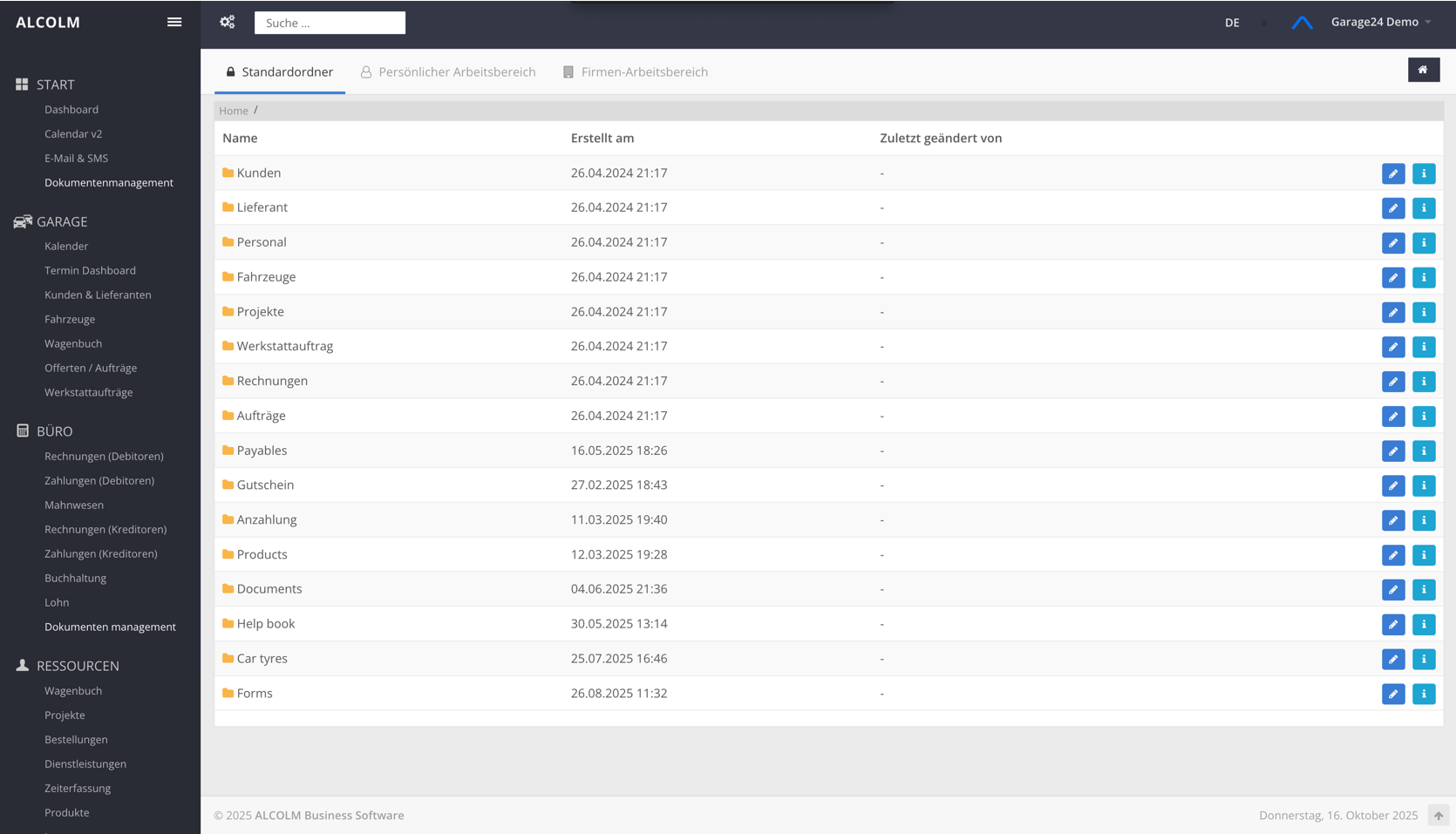Click the Home breadcrumb link
Viewport: 1456px width, 834px height.
pyautogui.click(x=233, y=111)
